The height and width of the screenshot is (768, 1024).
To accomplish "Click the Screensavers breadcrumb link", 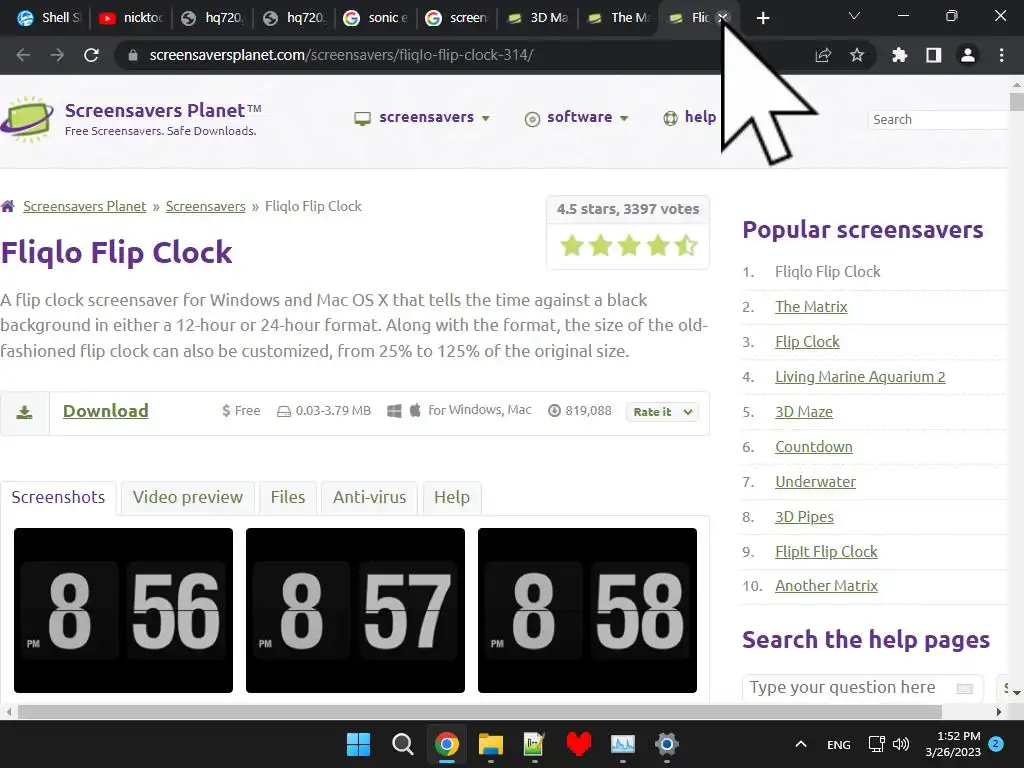I will 206,206.
